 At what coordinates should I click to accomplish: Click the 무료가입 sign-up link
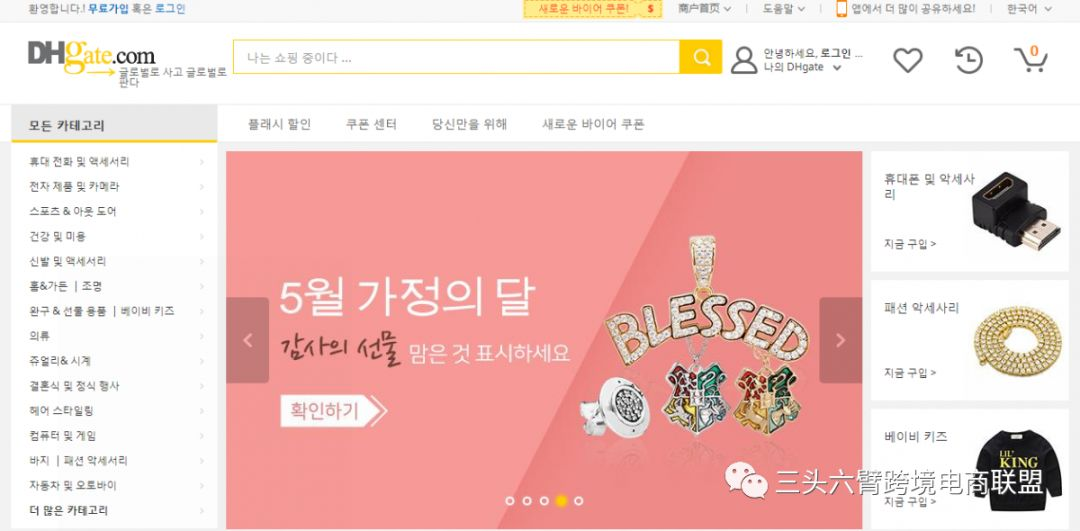click(108, 9)
